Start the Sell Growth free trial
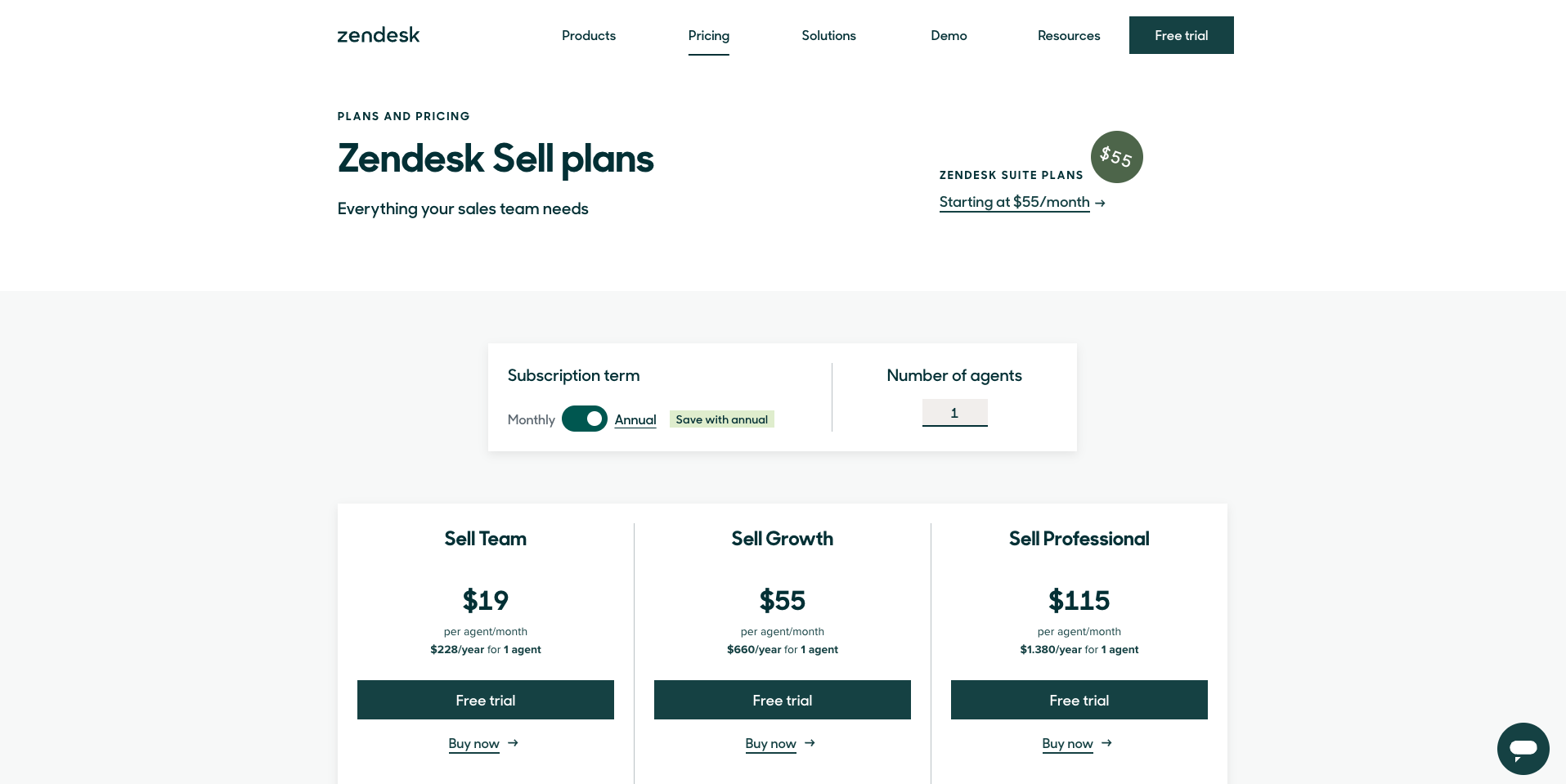The width and height of the screenshot is (1566, 784). [x=782, y=700]
